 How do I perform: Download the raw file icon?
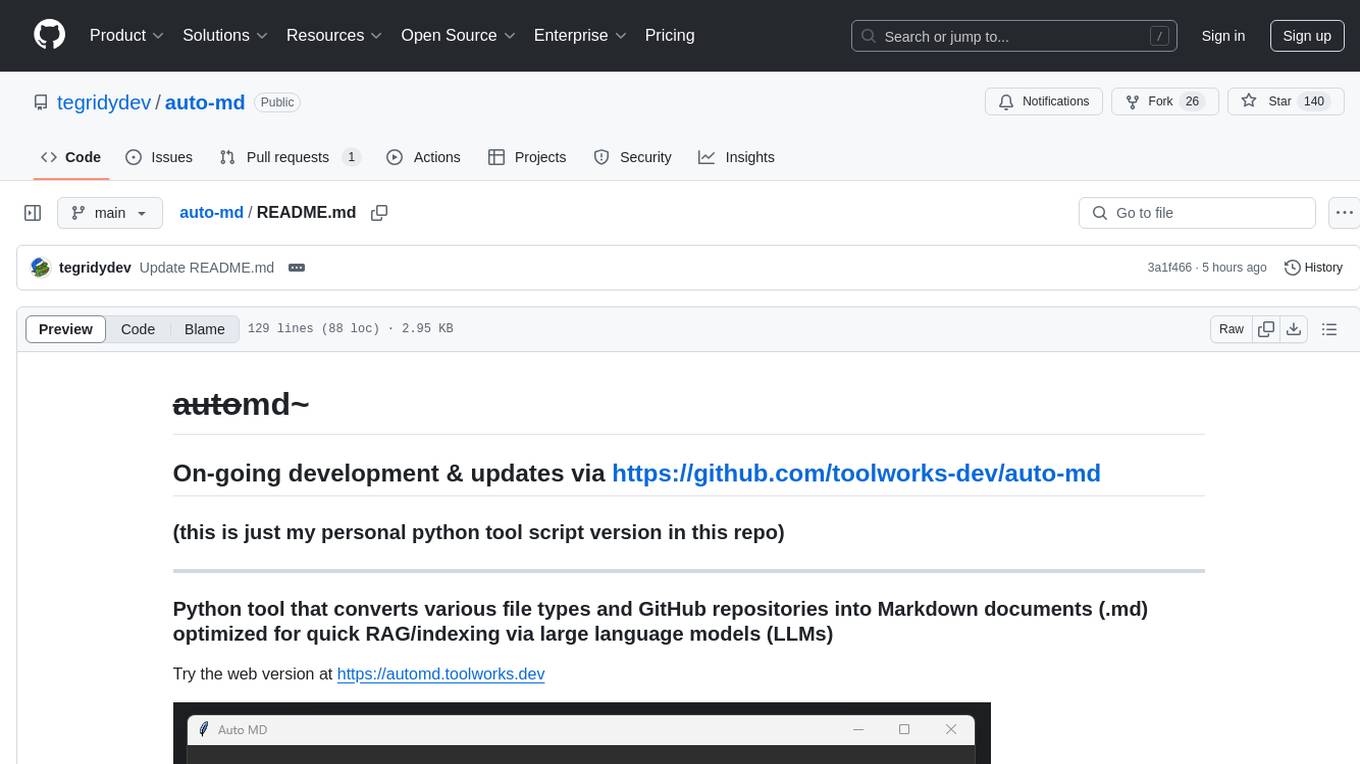(1293, 329)
